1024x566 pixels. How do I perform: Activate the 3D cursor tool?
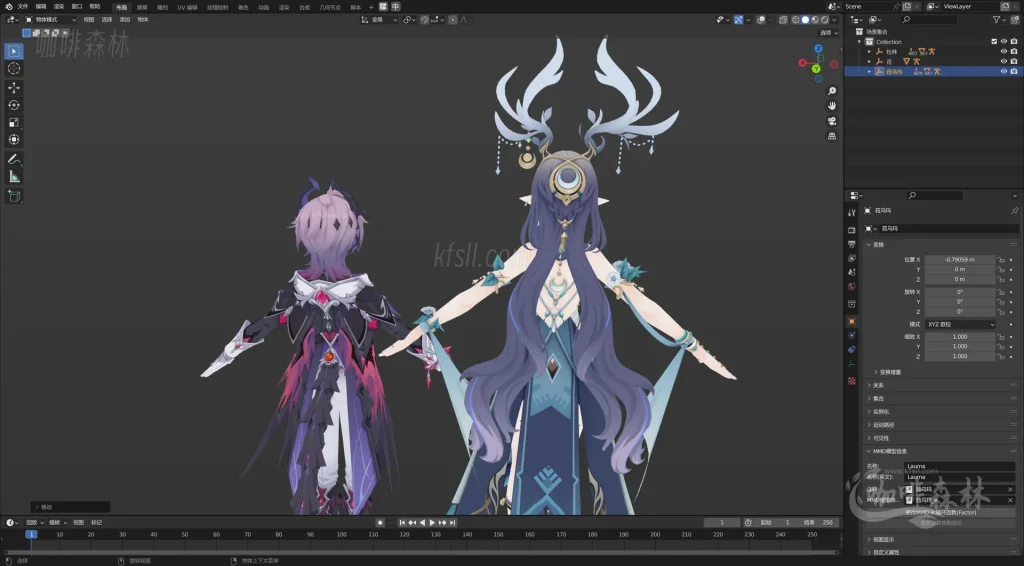pos(14,69)
